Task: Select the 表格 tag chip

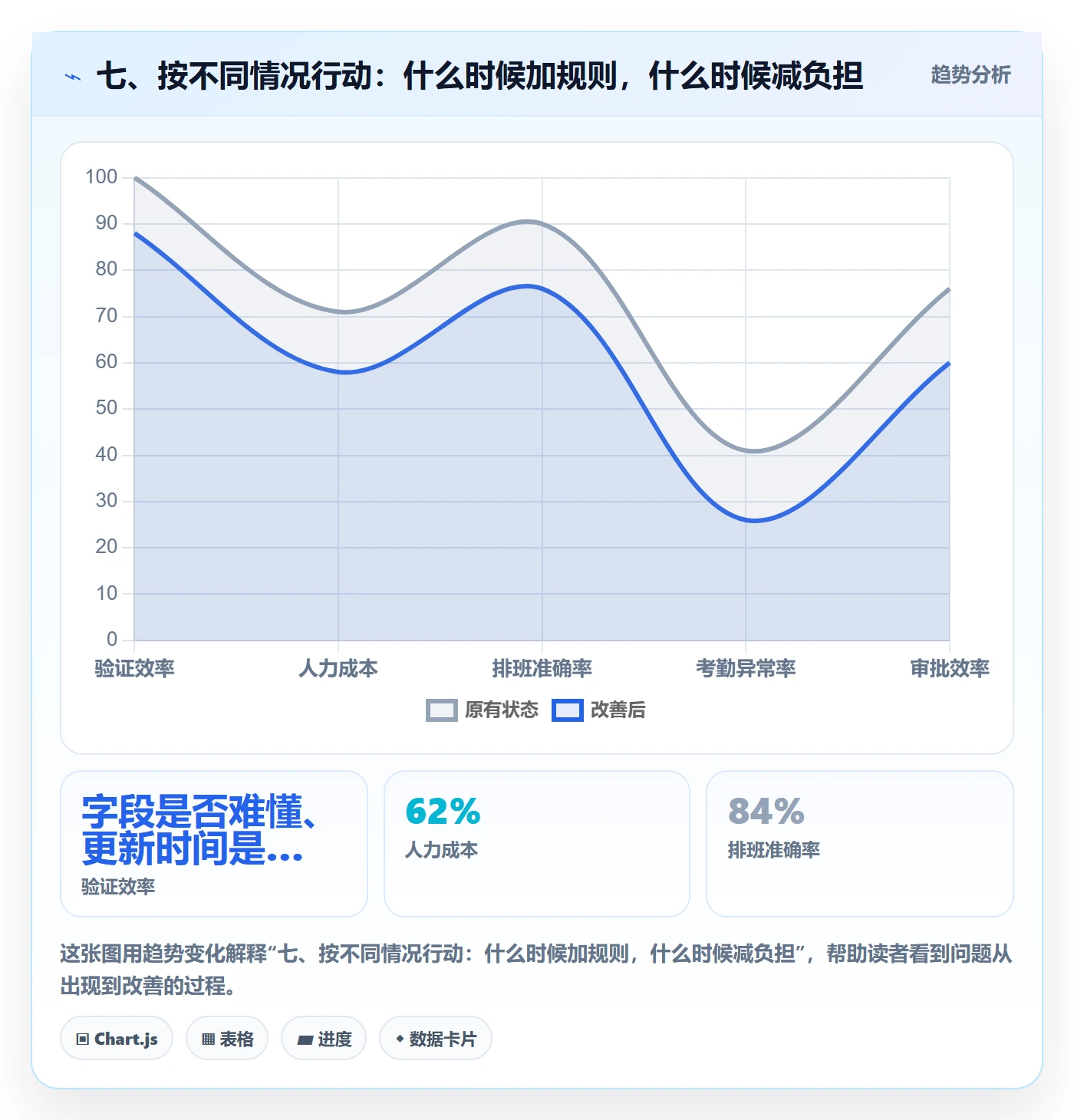Action: [227, 1039]
